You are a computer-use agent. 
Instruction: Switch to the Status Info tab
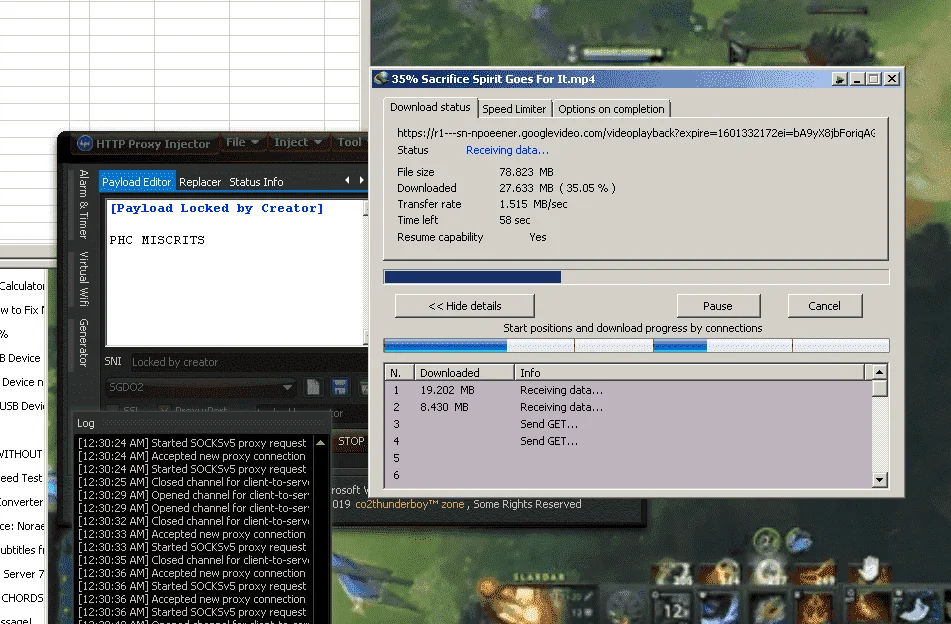click(256, 182)
